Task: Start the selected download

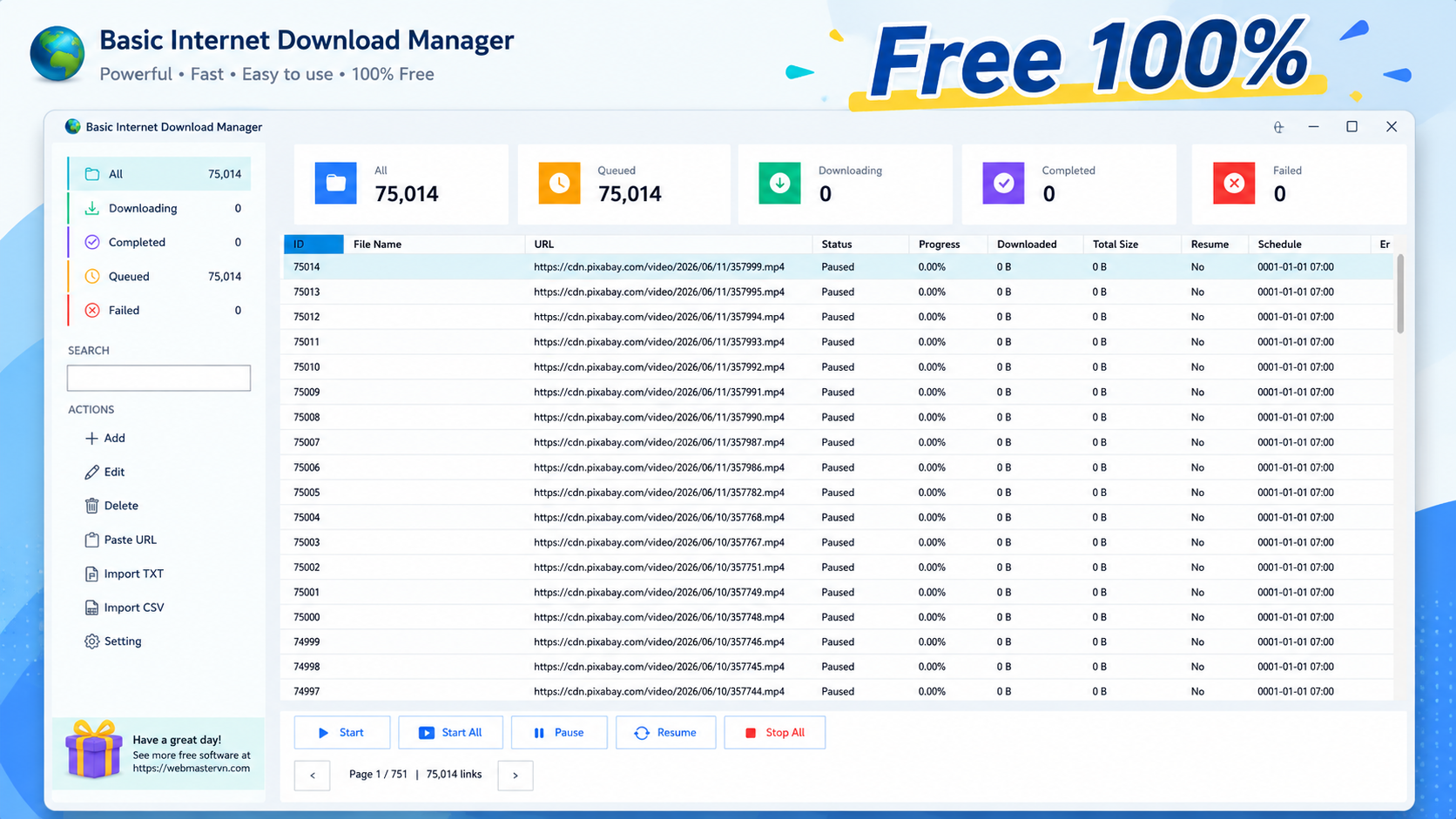Action: pyautogui.click(x=342, y=733)
